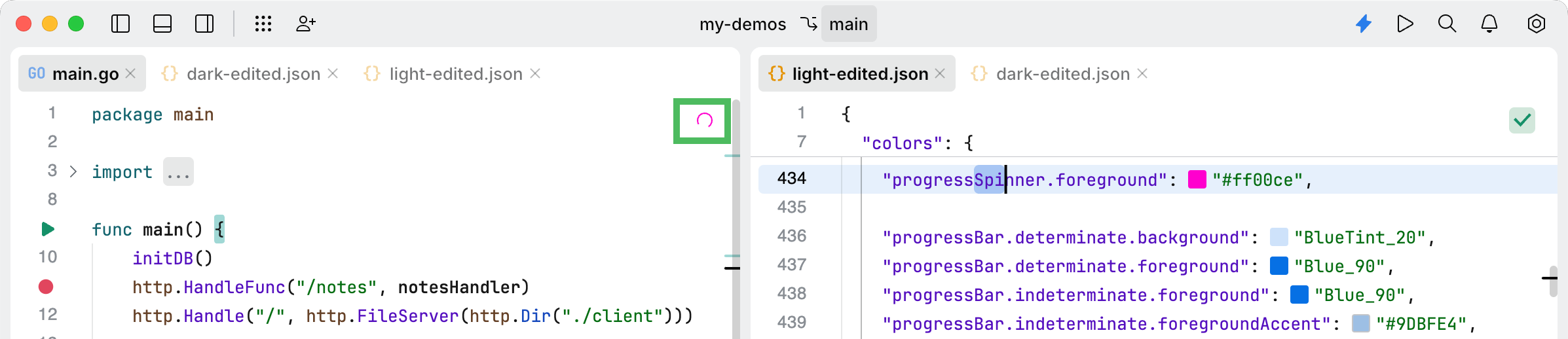Open notifications bell icon

(x=1489, y=24)
